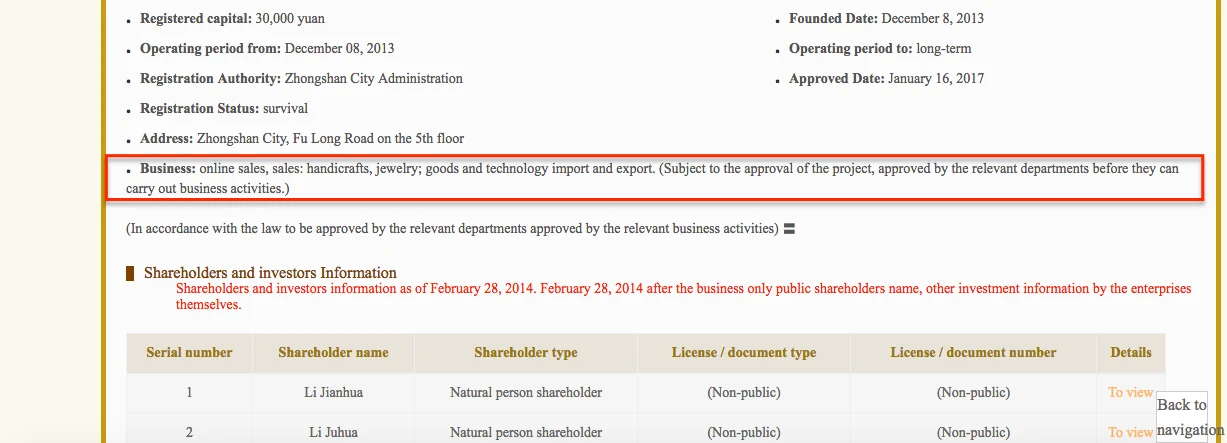Click Registered capital: 30,000 yuan text
The height and width of the screenshot is (443, 1227).
[232, 19]
